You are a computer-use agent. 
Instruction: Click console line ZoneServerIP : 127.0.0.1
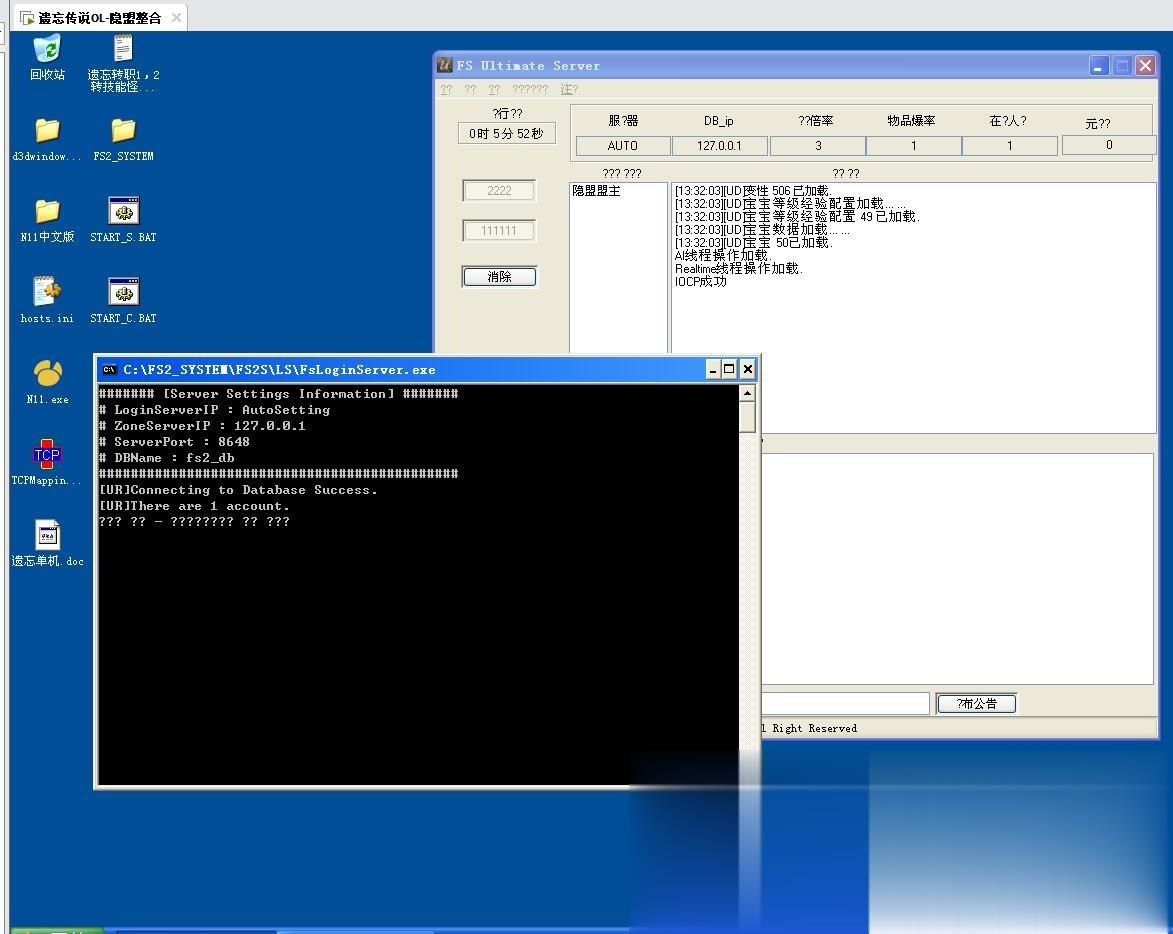point(202,425)
